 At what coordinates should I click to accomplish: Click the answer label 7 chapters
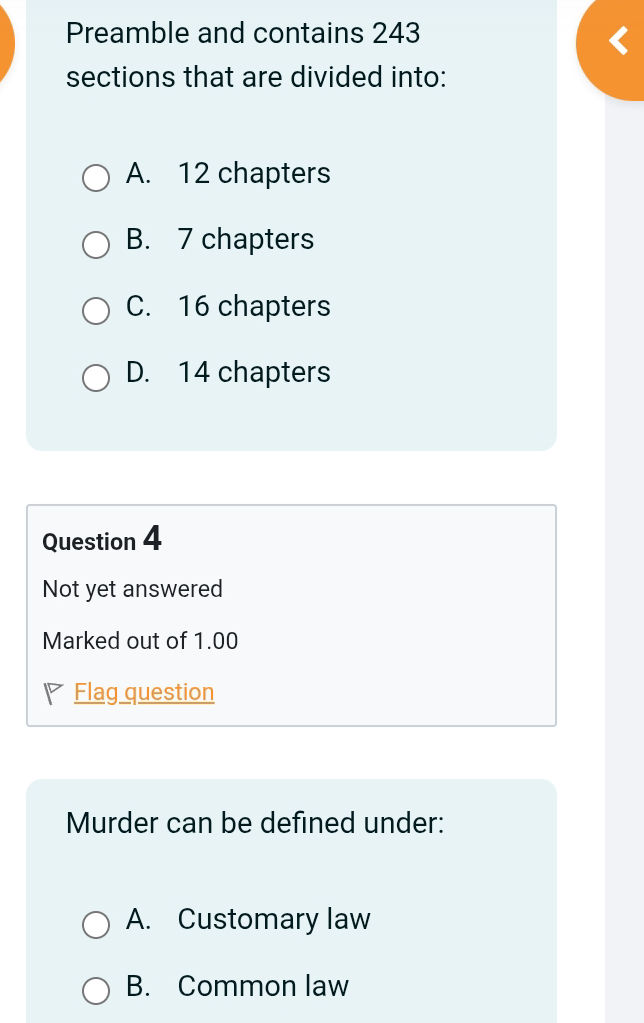(244, 239)
